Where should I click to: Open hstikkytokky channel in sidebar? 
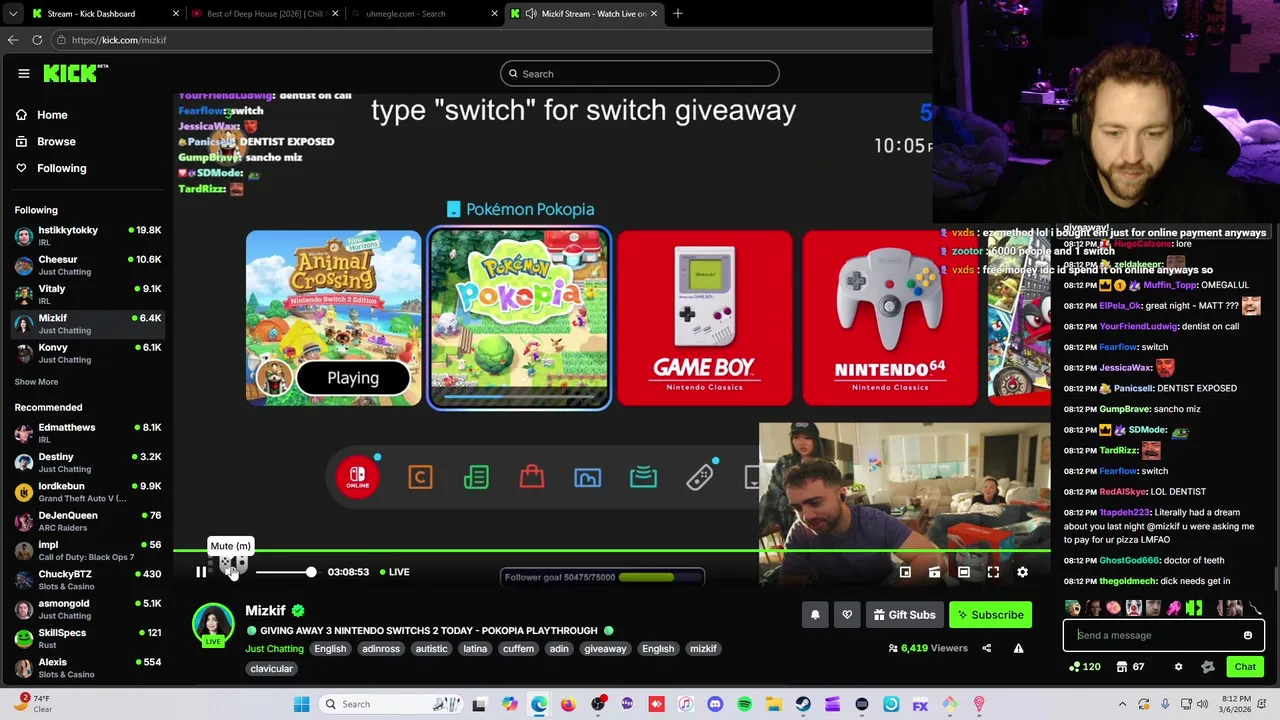tap(87, 236)
